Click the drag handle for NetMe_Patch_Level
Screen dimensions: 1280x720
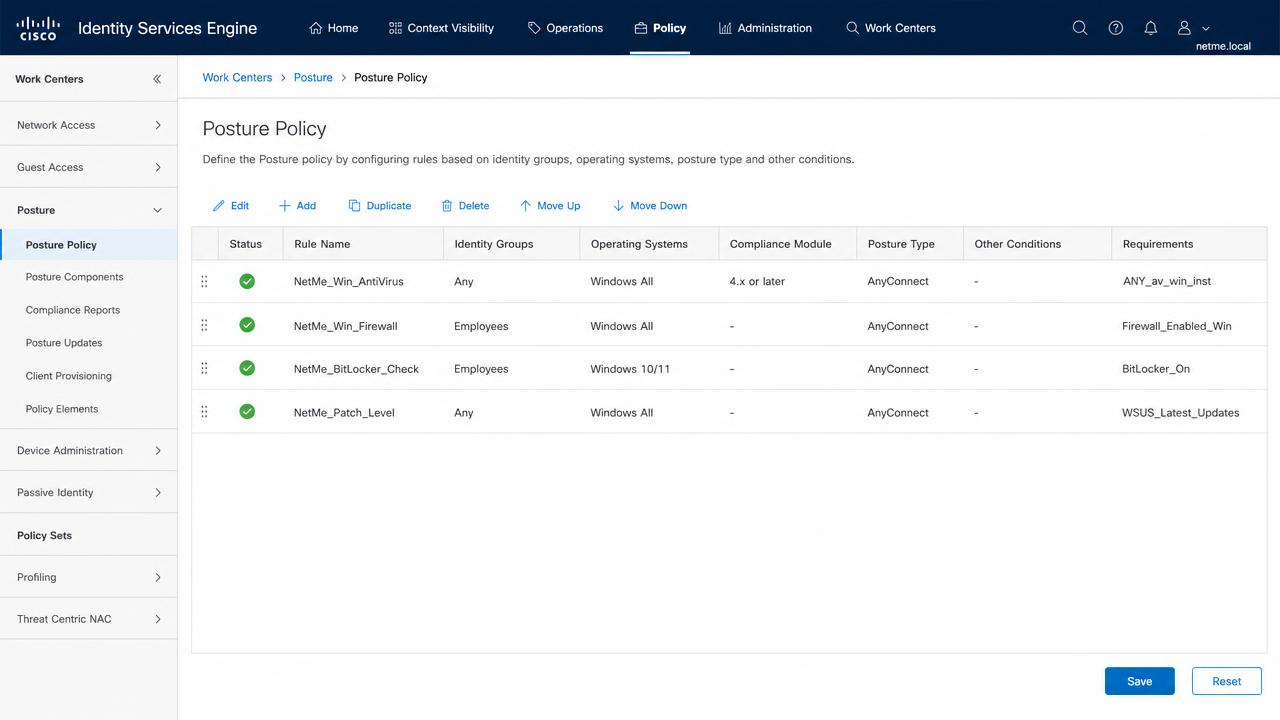[x=204, y=412]
